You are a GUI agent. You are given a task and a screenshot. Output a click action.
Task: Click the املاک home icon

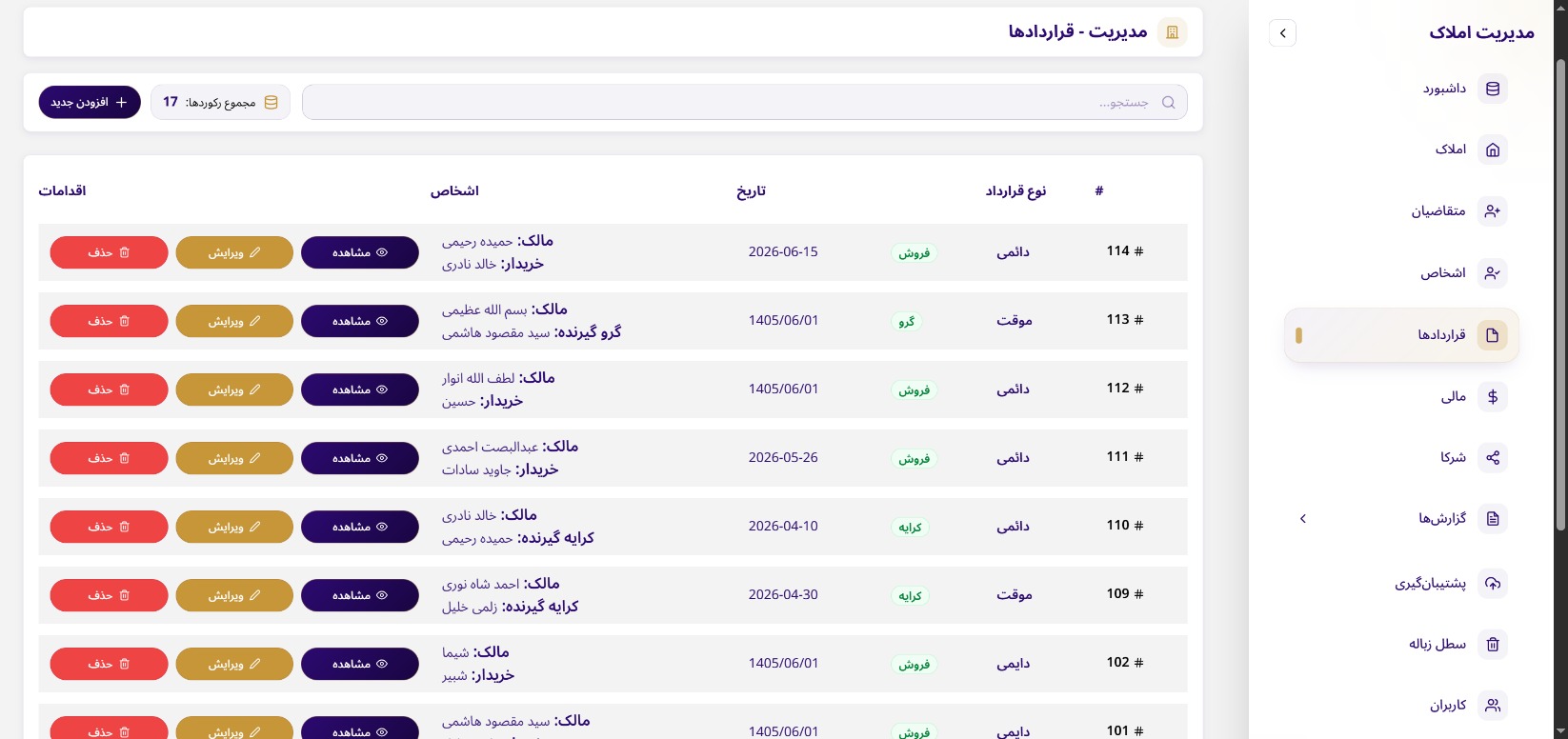[x=1493, y=150]
